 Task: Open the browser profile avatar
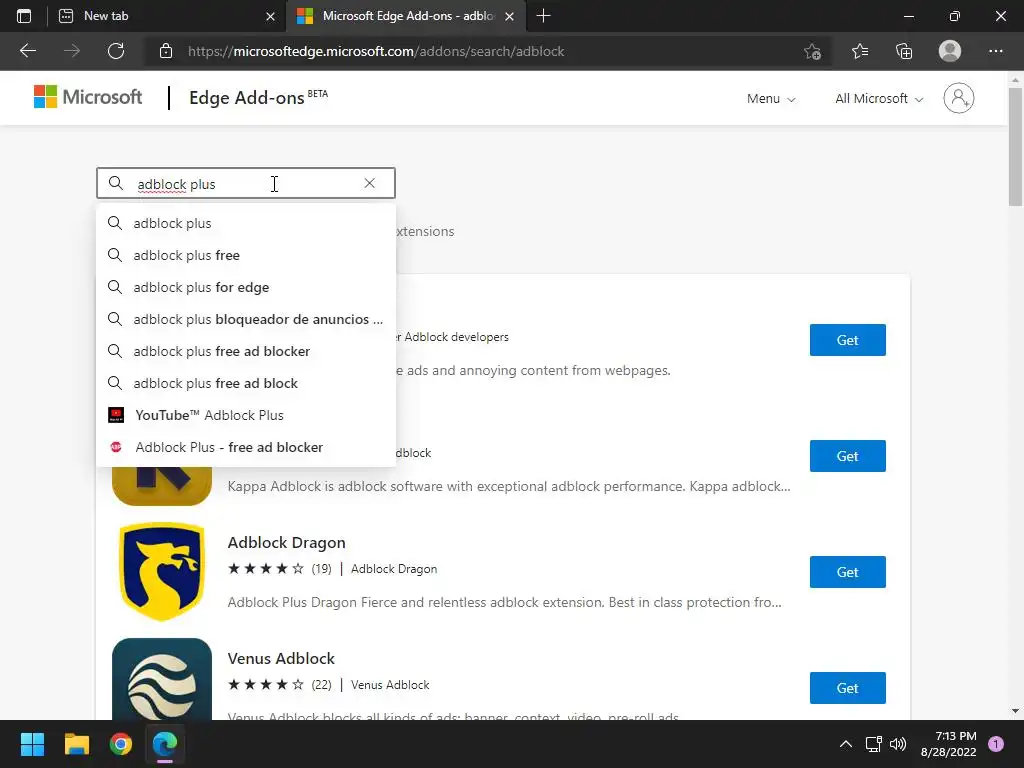point(950,51)
